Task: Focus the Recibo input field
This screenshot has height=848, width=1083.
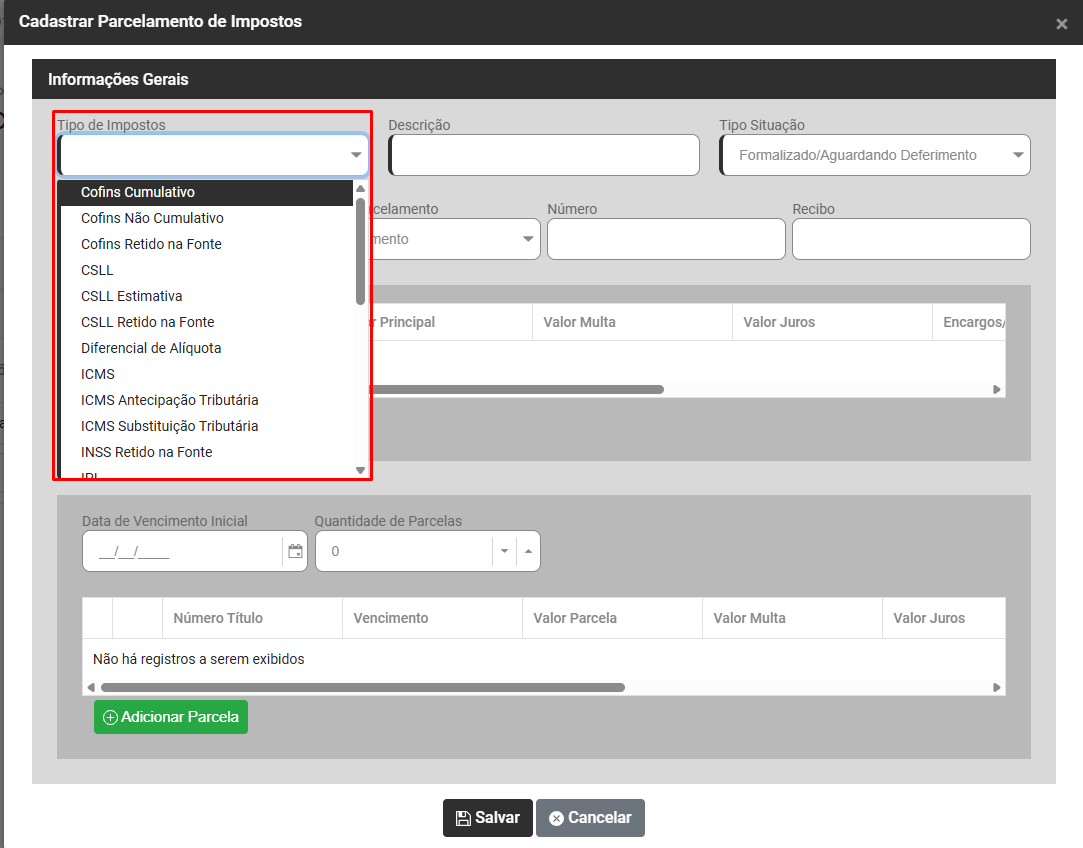Action: [x=910, y=239]
